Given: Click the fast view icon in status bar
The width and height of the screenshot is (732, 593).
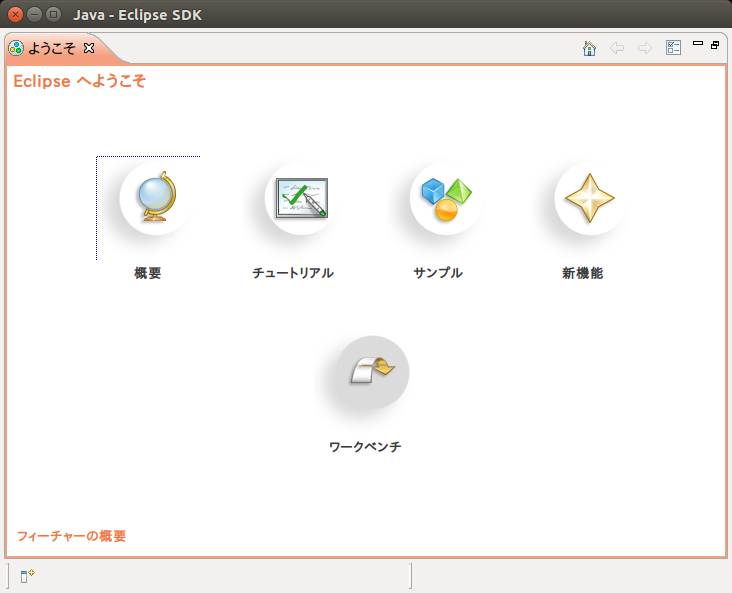Looking at the screenshot, I should point(27,576).
